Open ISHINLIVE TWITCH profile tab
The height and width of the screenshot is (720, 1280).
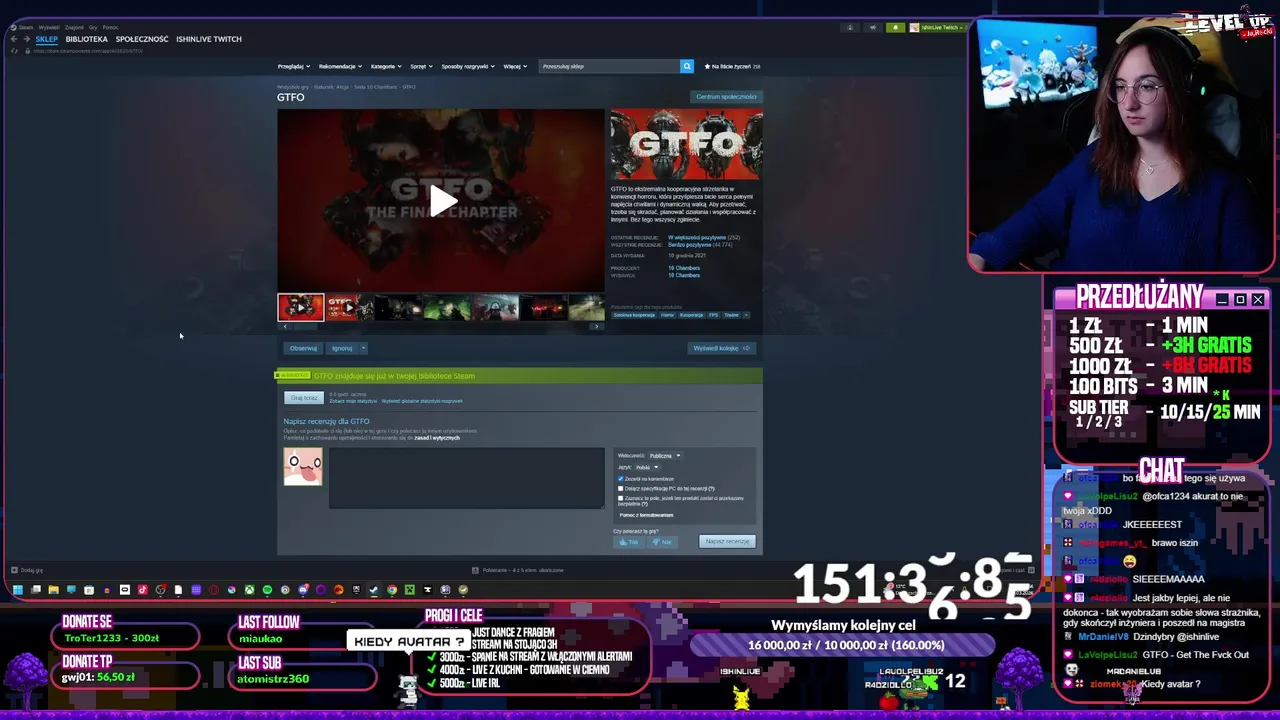click(x=209, y=39)
